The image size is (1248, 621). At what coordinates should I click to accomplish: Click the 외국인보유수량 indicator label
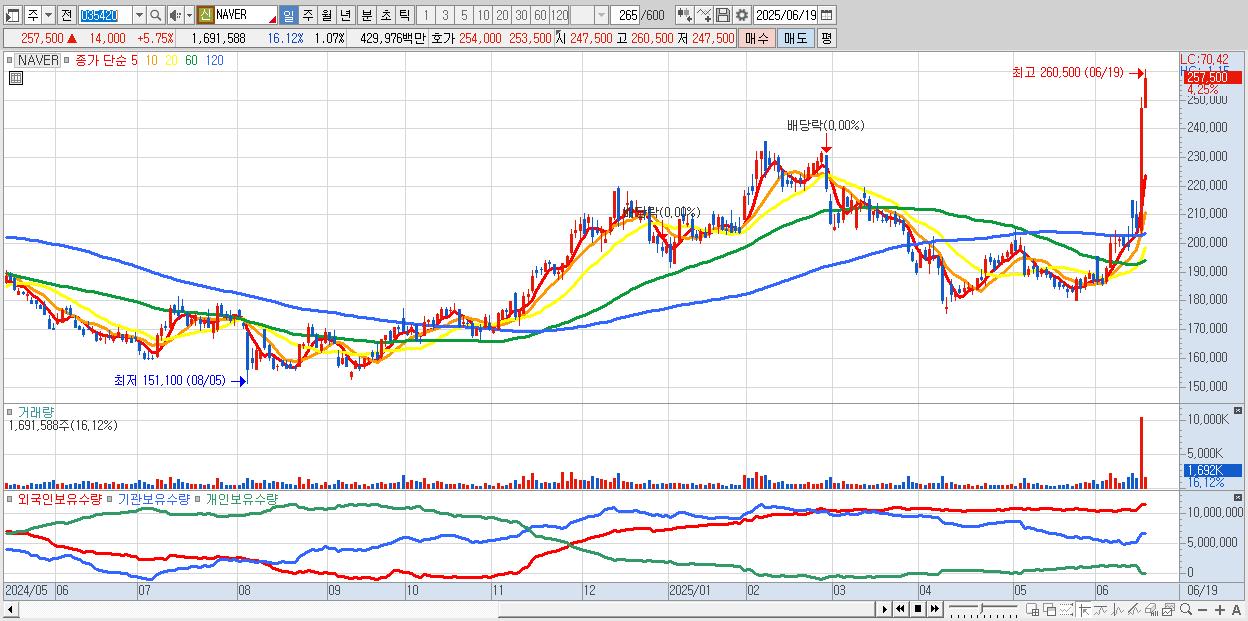point(60,498)
